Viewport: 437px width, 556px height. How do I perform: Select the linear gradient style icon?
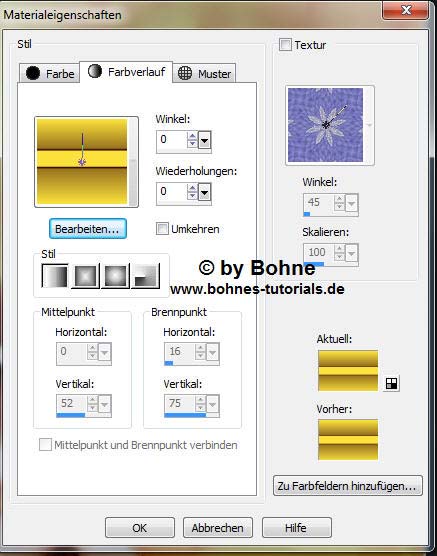click(55, 276)
